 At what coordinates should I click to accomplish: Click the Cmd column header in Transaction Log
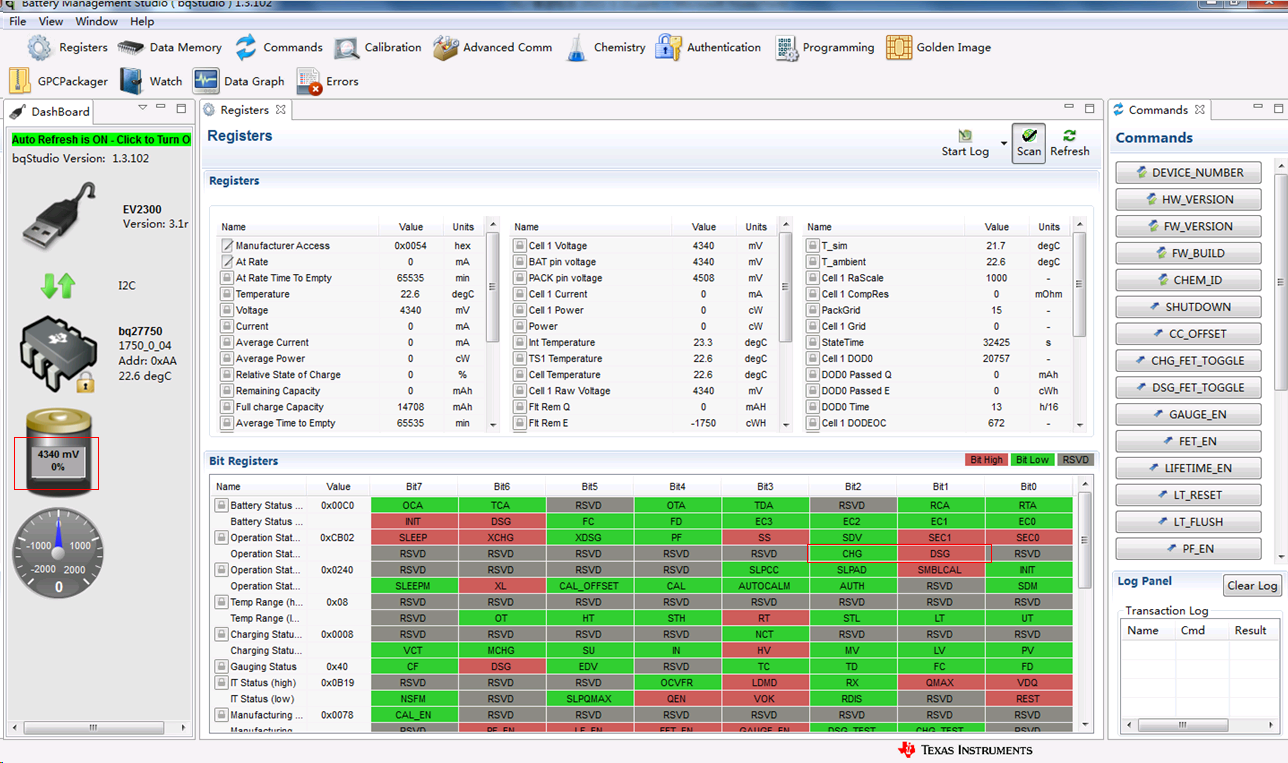point(1193,630)
